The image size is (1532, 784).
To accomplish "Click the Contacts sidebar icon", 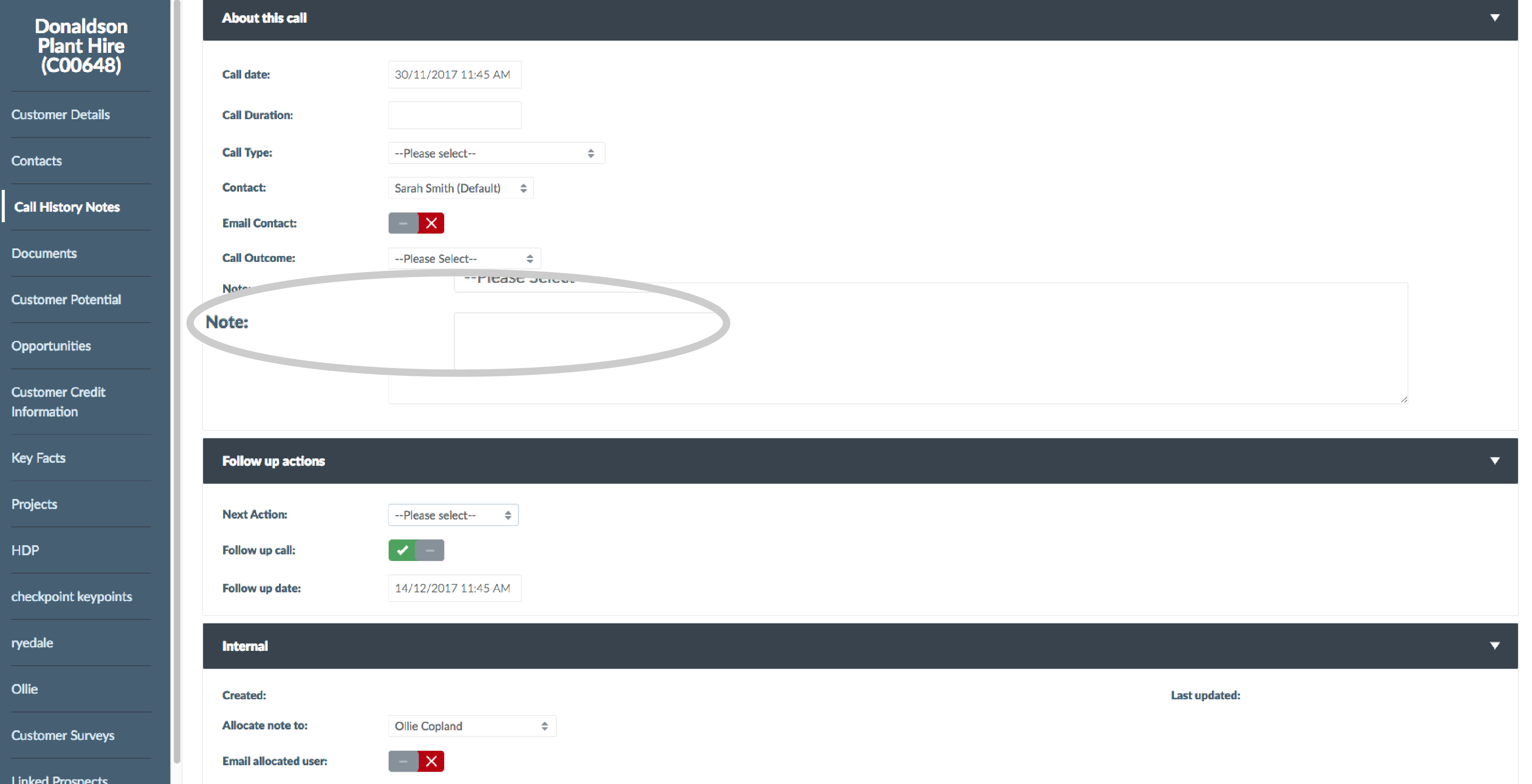I will [36, 160].
